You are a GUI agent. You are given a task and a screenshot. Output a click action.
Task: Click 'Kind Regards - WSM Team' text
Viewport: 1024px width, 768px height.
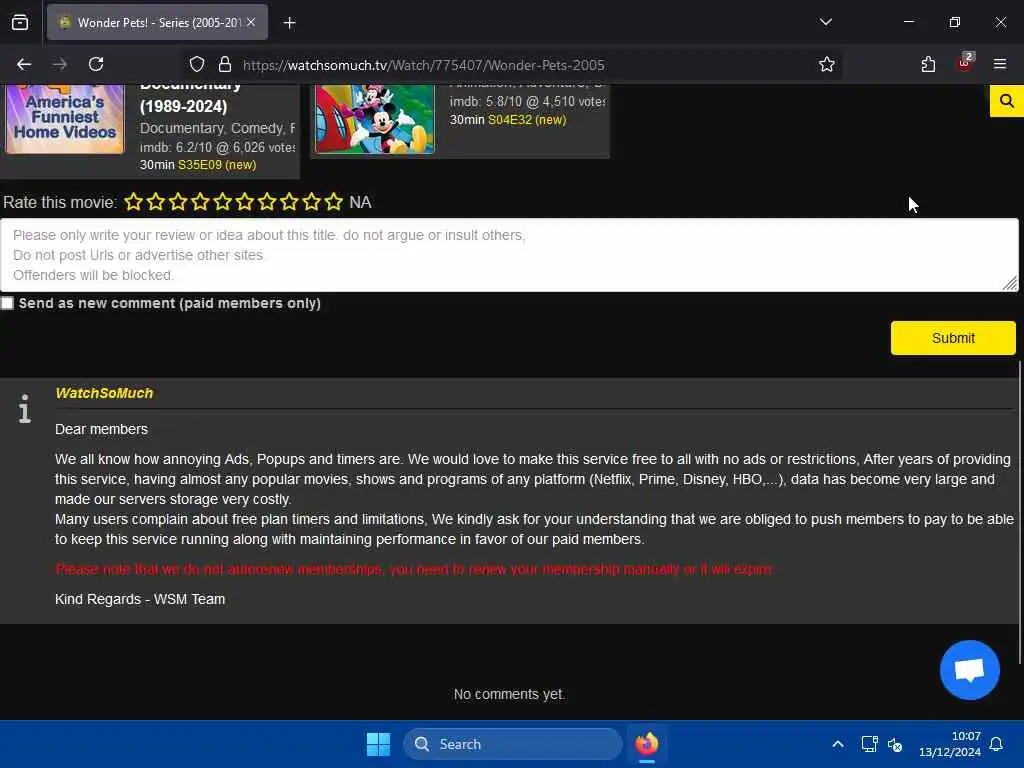(x=140, y=600)
